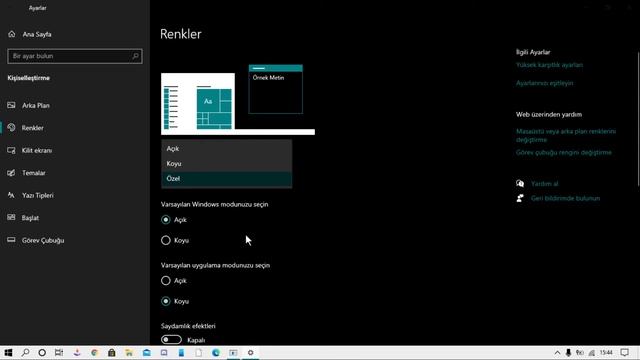Open Görev çubuğu rengini değiştirme link
This screenshot has width=640, height=360.
[x=564, y=152]
